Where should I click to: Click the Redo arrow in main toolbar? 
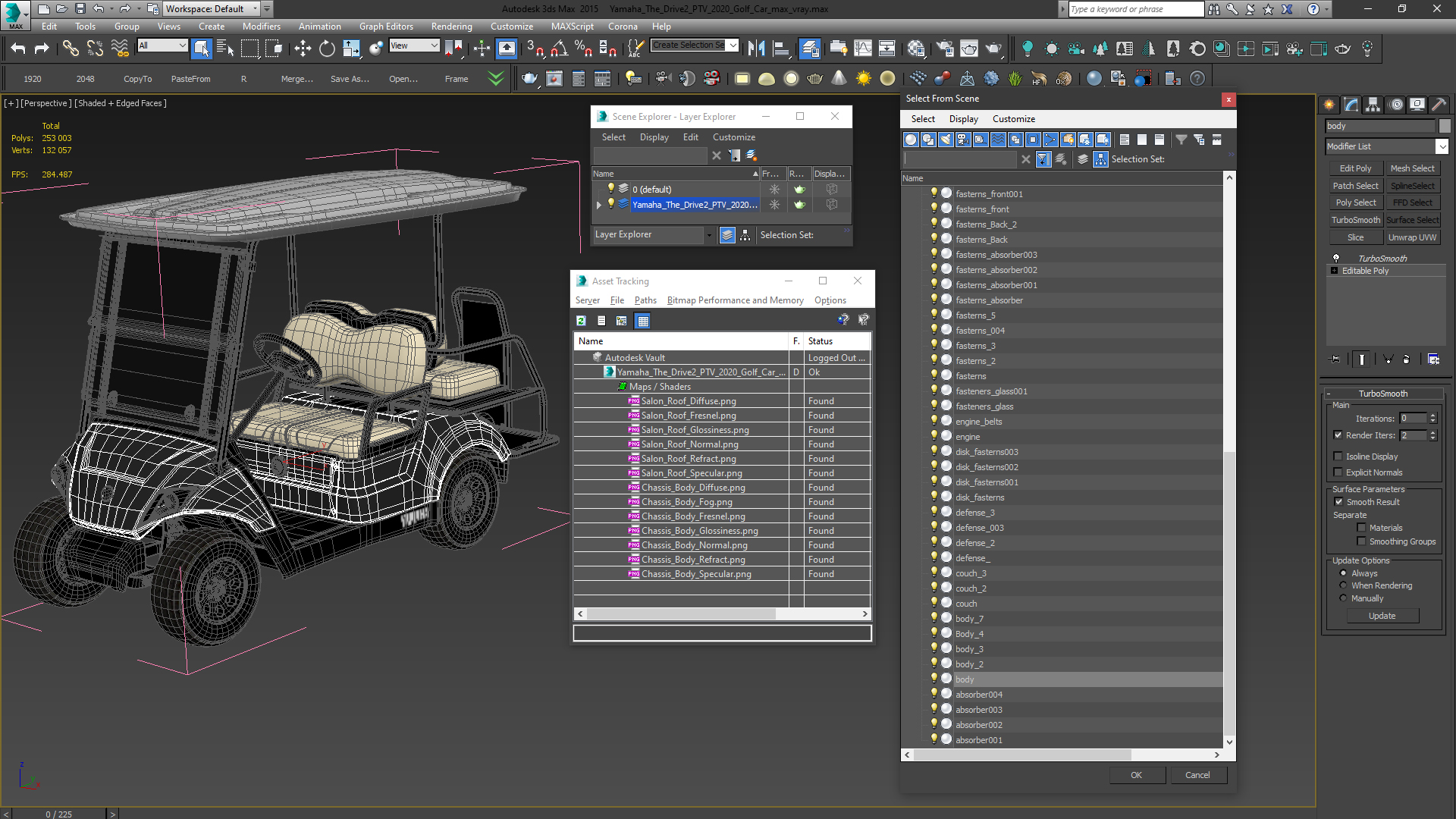(x=42, y=49)
